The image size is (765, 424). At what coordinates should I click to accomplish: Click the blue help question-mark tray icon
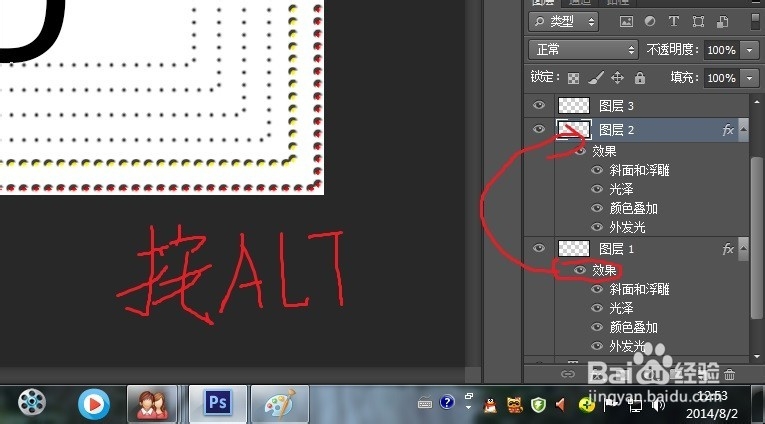pyautogui.click(x=446, y=403)
